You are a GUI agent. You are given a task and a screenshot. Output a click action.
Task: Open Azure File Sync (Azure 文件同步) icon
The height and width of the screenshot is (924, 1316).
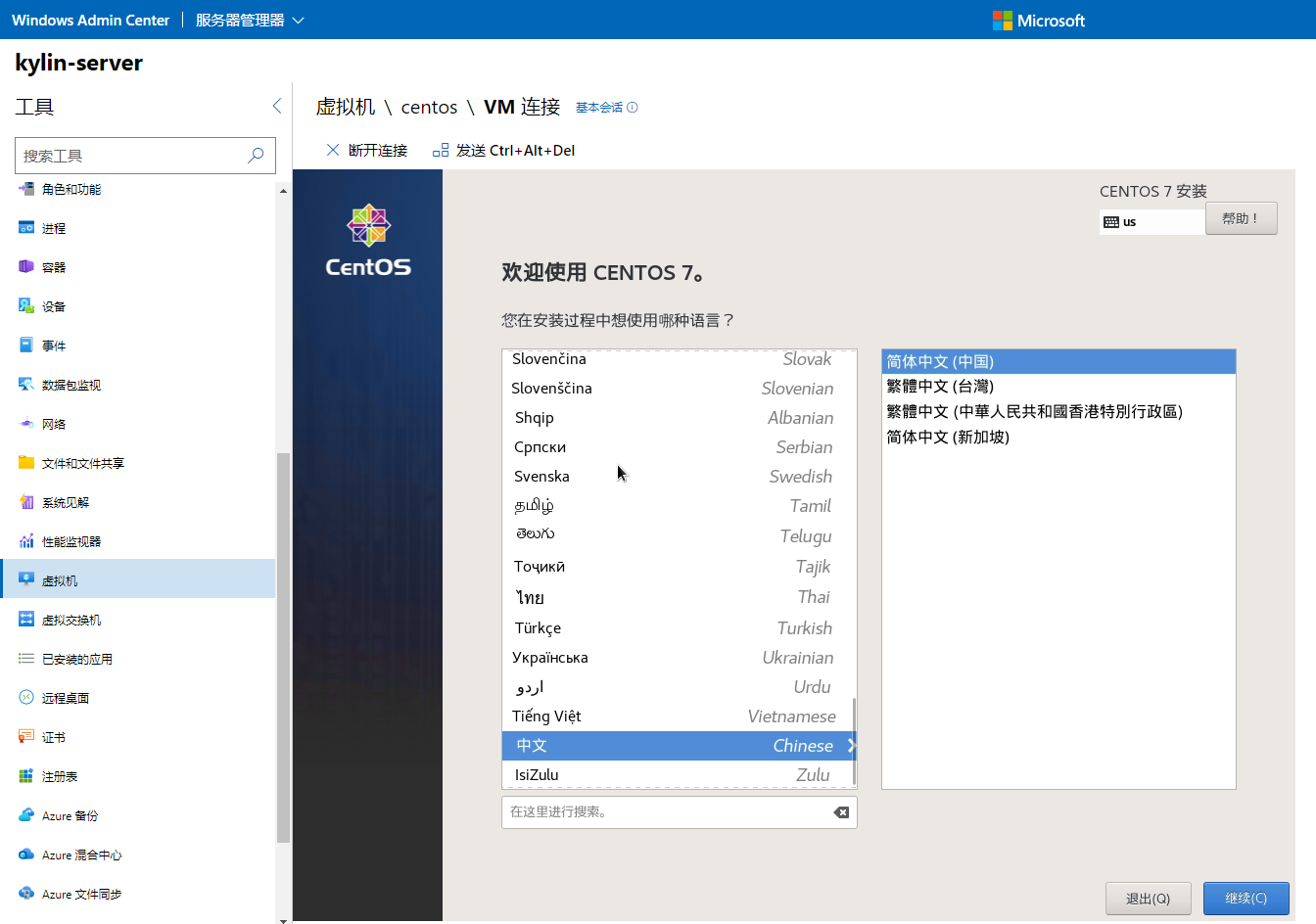[26, 894]
